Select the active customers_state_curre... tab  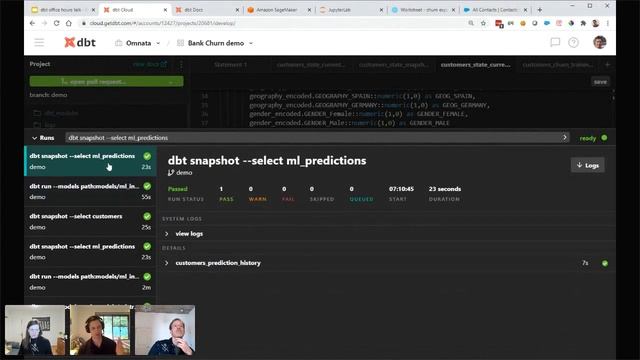[x=476, y=64]
